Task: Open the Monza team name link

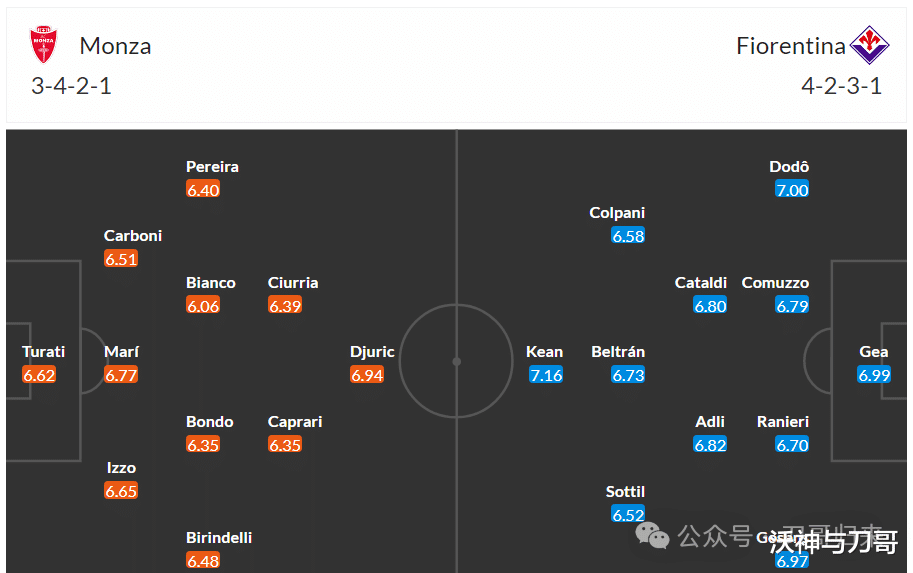Action: tap(115, 46)
